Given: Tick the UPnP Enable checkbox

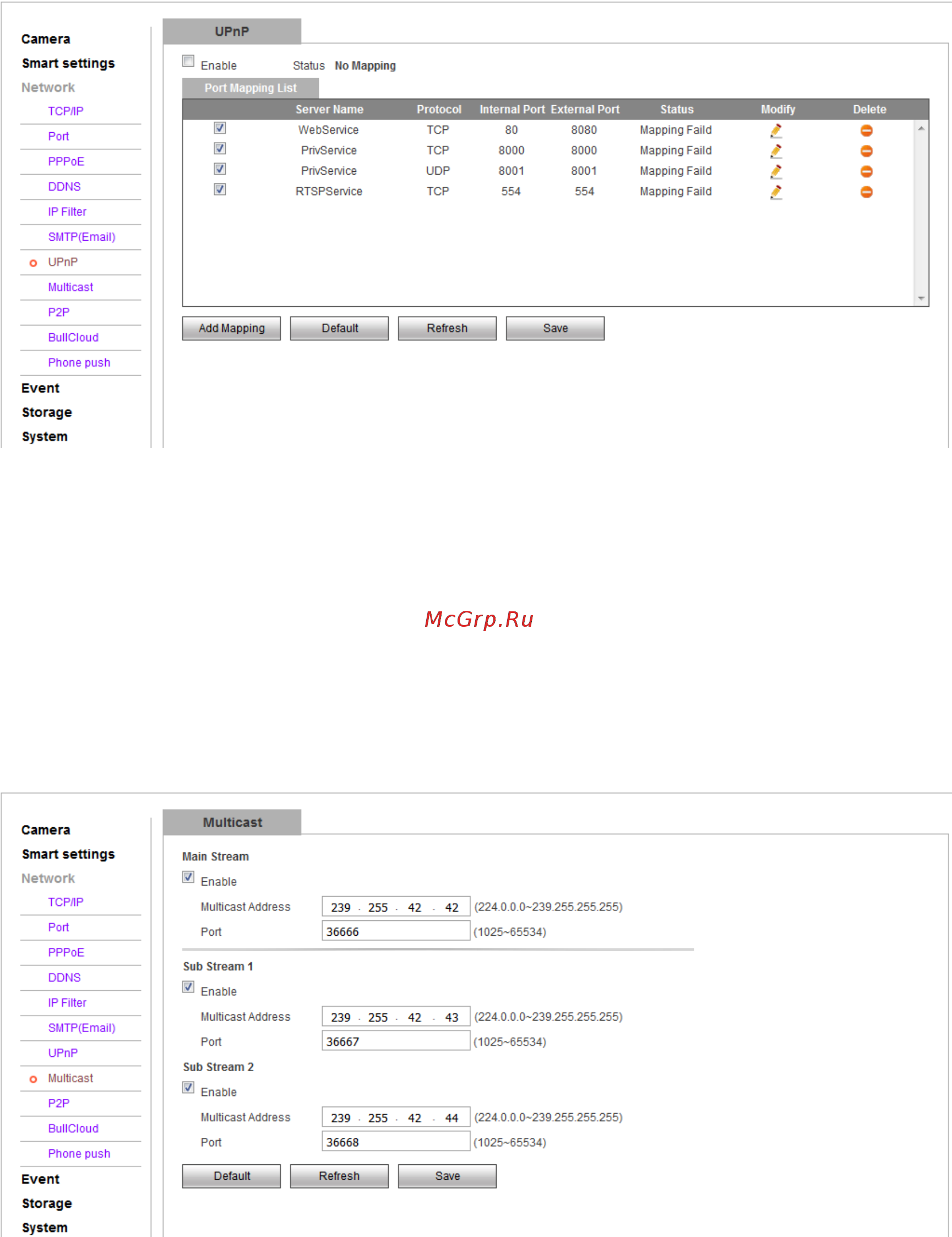Looking at the screenshot, I should [189, 61].
